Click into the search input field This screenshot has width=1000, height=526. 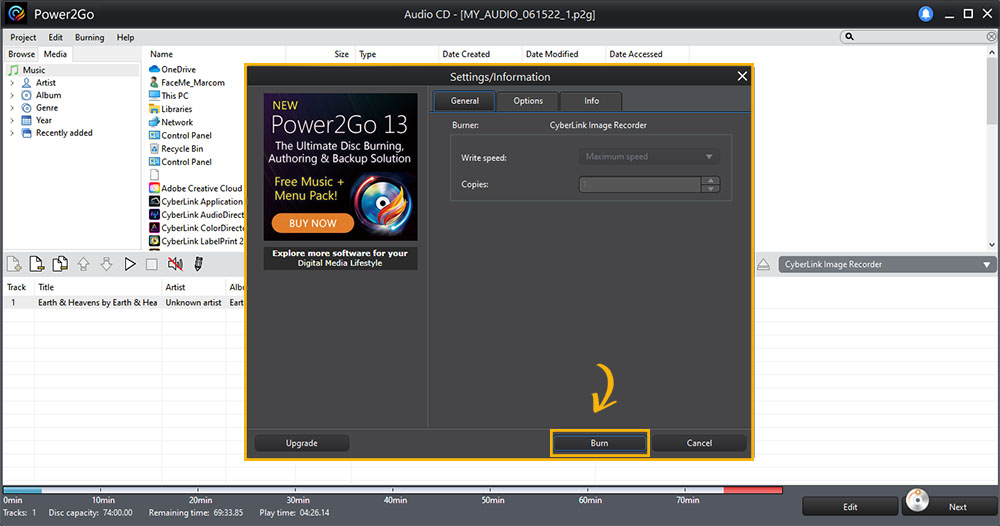(920, 37)
